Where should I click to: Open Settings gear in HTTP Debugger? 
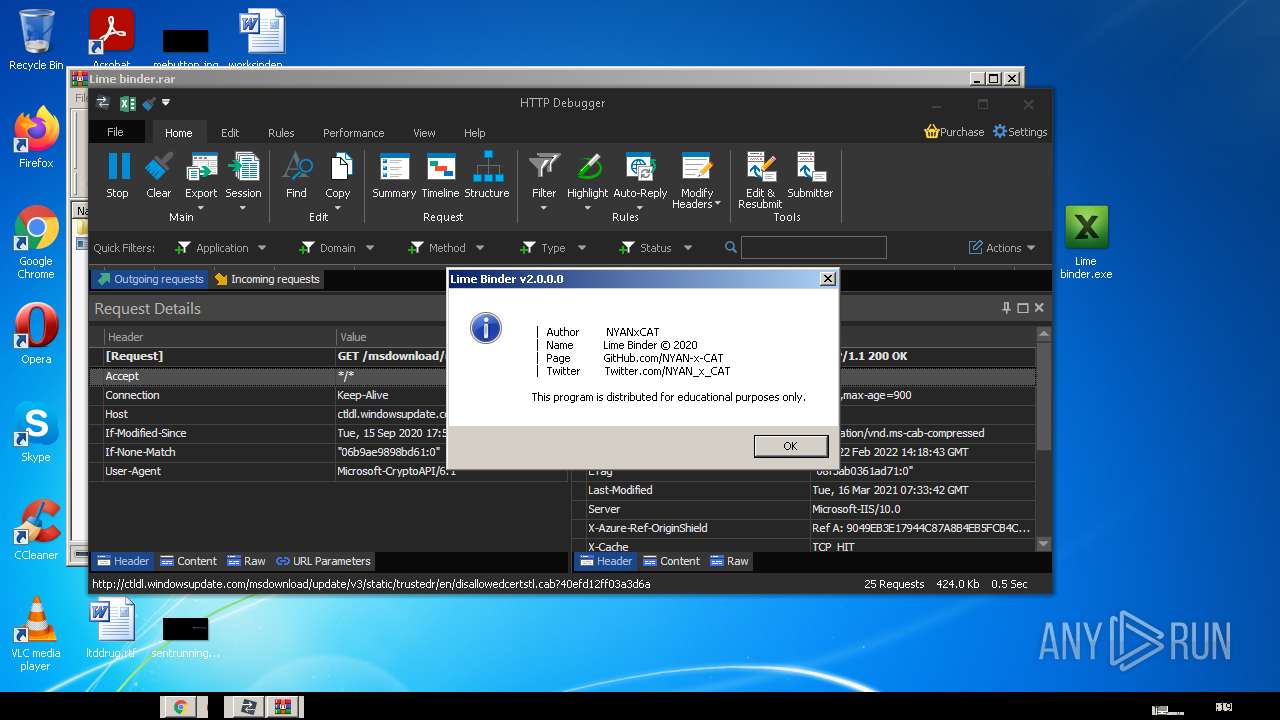(1020, 132)
